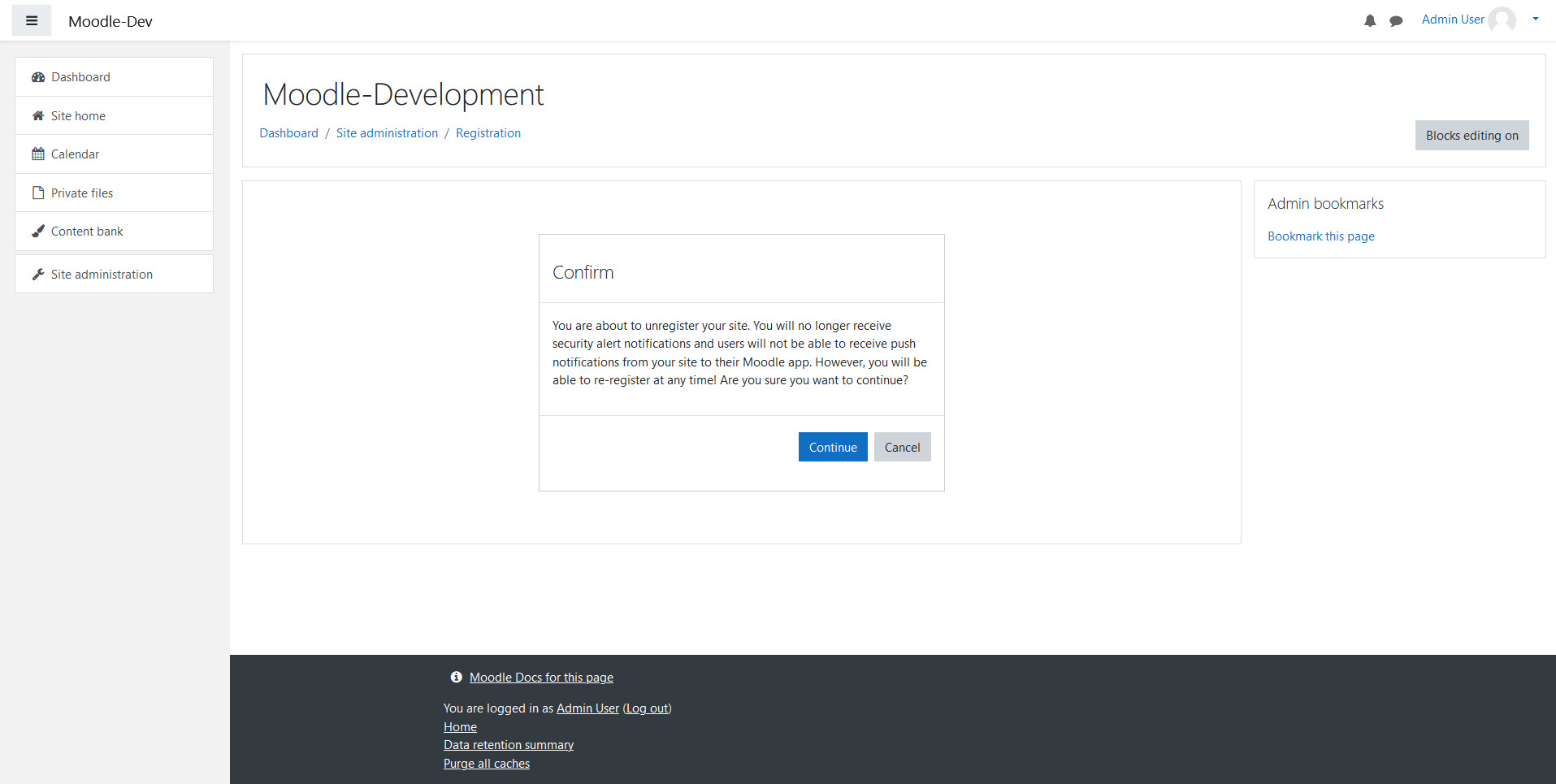Toggle the side navigation hamburger menu
Screen dimensions: 1556x784
[32, 20]
